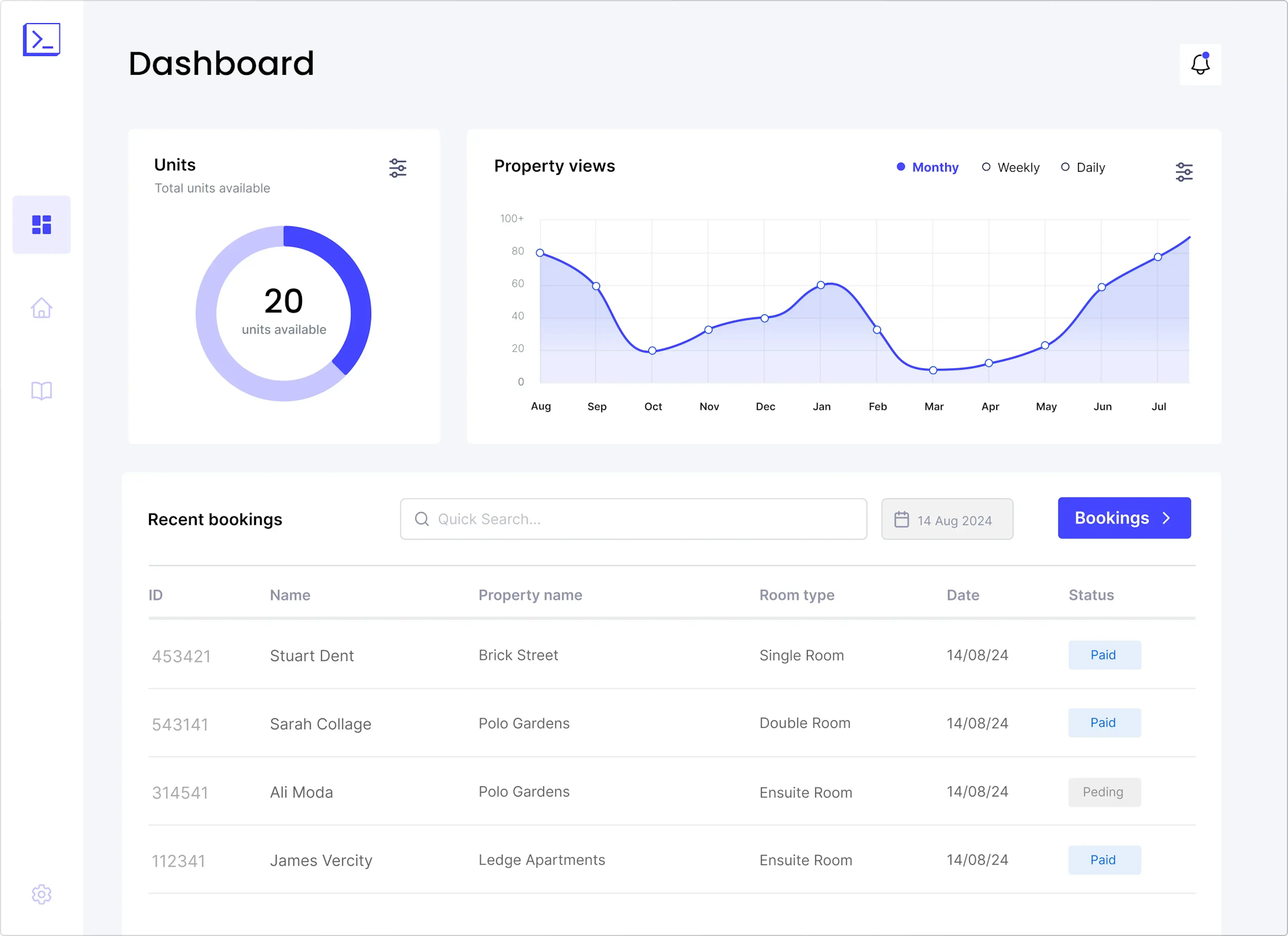Click the Paid badge for James Vercity
Viewport: 1288px width, 936px height.
click(x=1104, y=860)
